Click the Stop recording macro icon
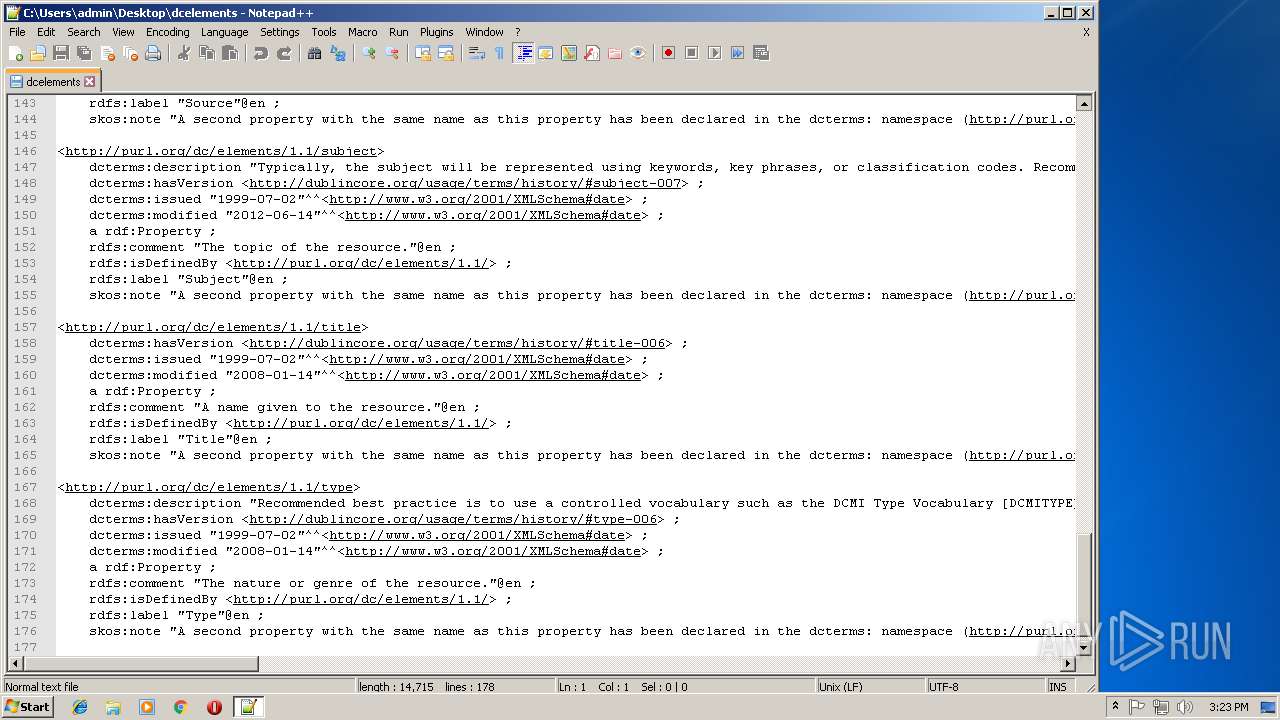 click(691, 53)
